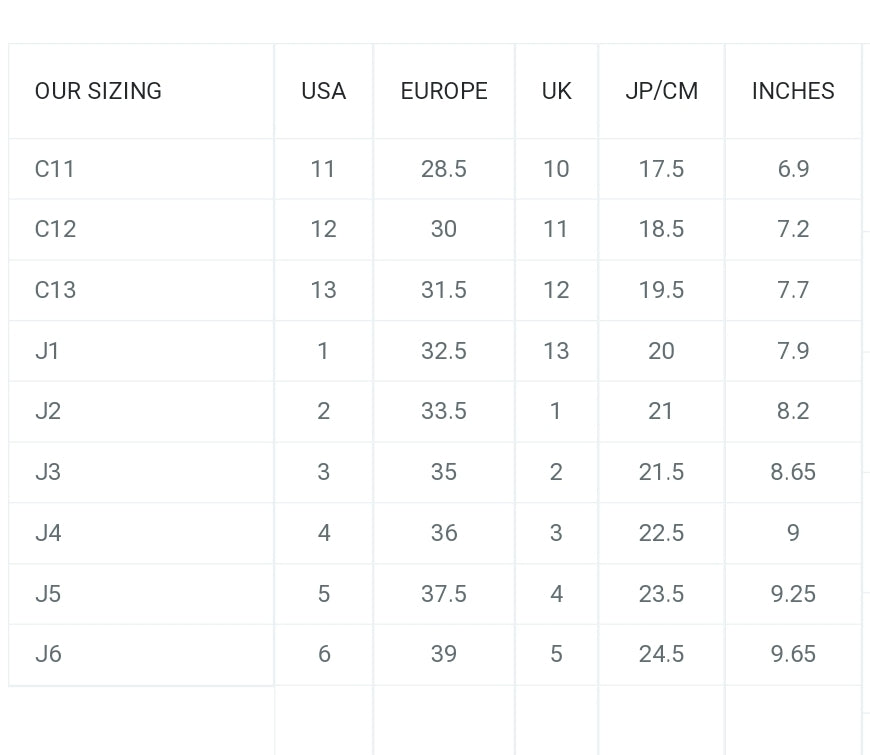Image resolution: width=870 pixels, height=755 pixels.
Task: Click the USA column header
Action: coord(323,91)
